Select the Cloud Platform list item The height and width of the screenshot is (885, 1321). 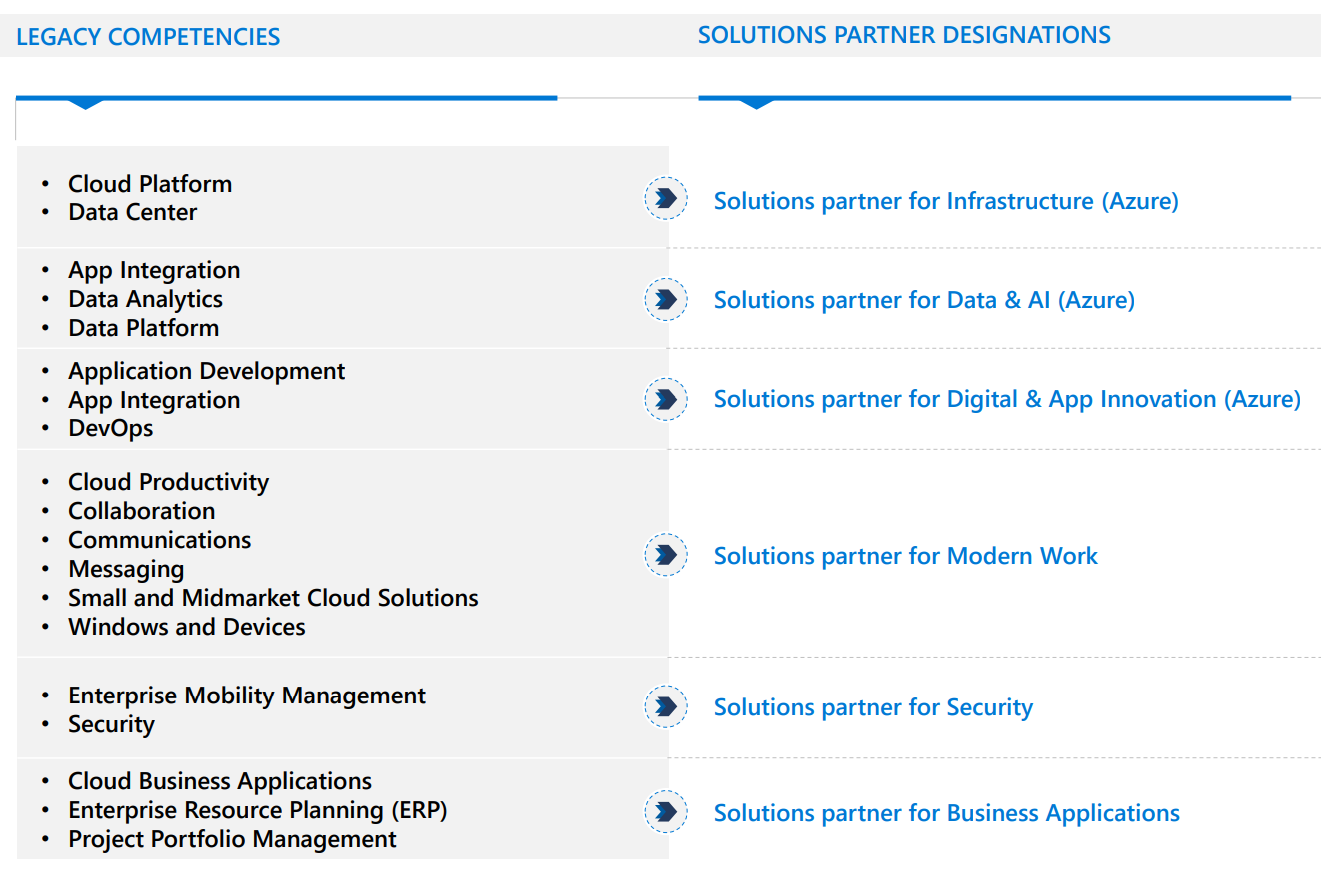150,184
